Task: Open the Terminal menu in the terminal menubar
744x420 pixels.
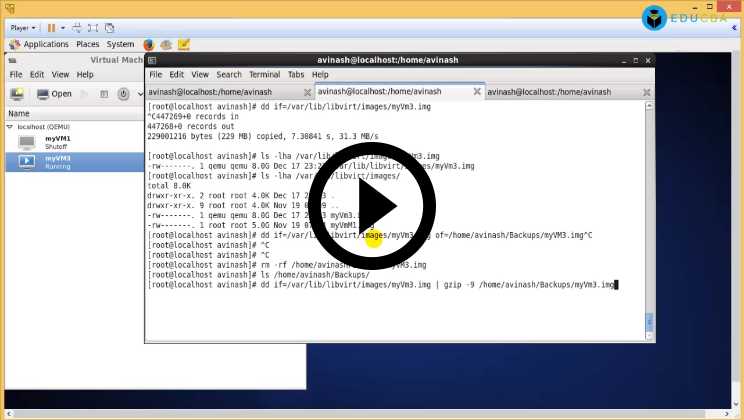Action: (264, 74)
